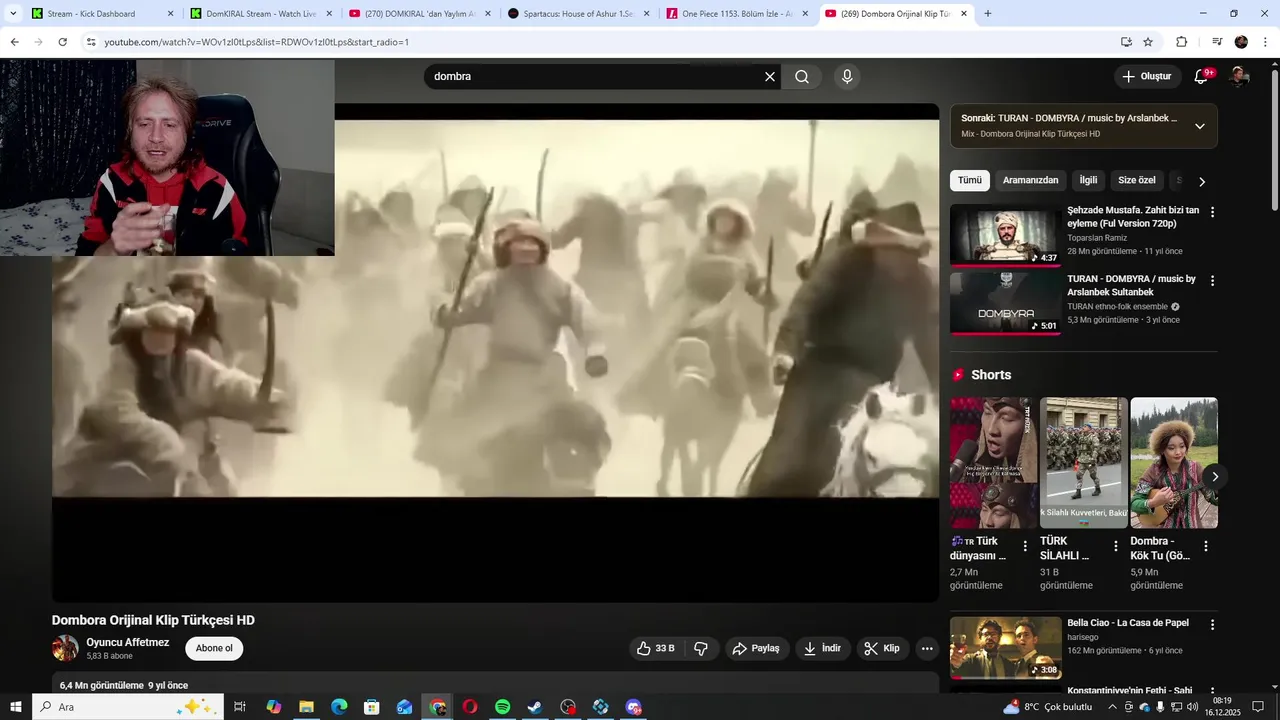This screenshot has height=720, width=1280.
Task: Select the Tümü filter chip
Action: coord(970,180)
